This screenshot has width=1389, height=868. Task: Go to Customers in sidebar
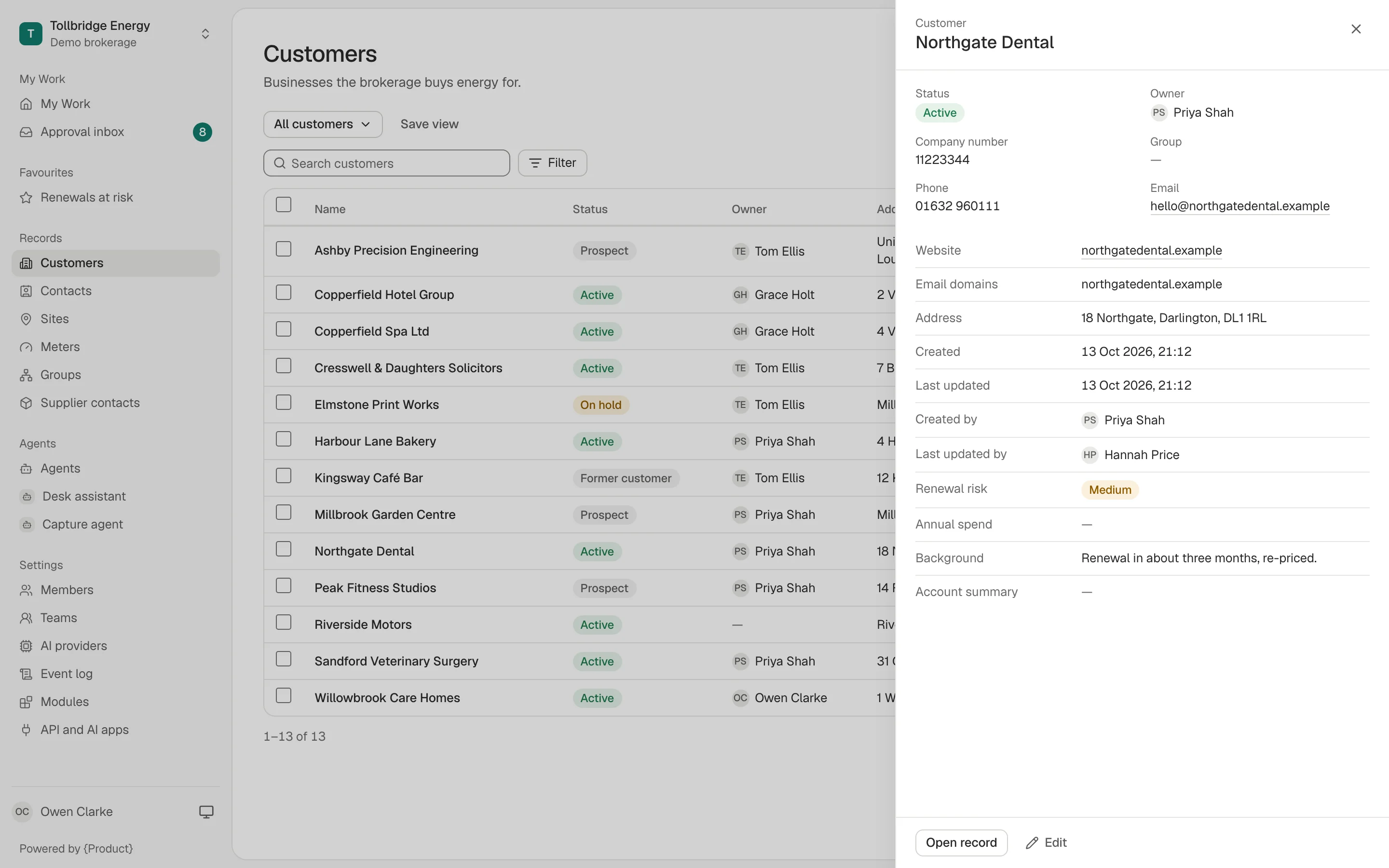point(115,263)
